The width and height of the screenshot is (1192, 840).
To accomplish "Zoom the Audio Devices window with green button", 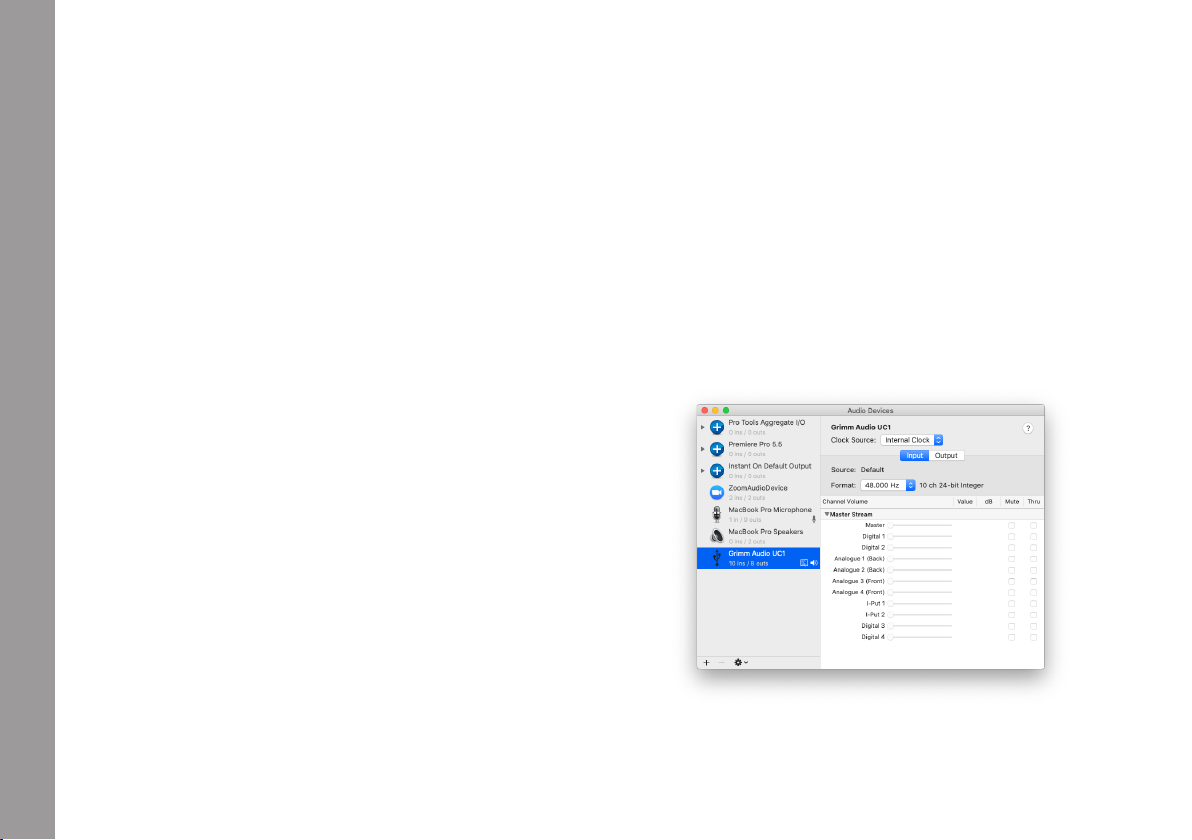I will tap(726, 410).
